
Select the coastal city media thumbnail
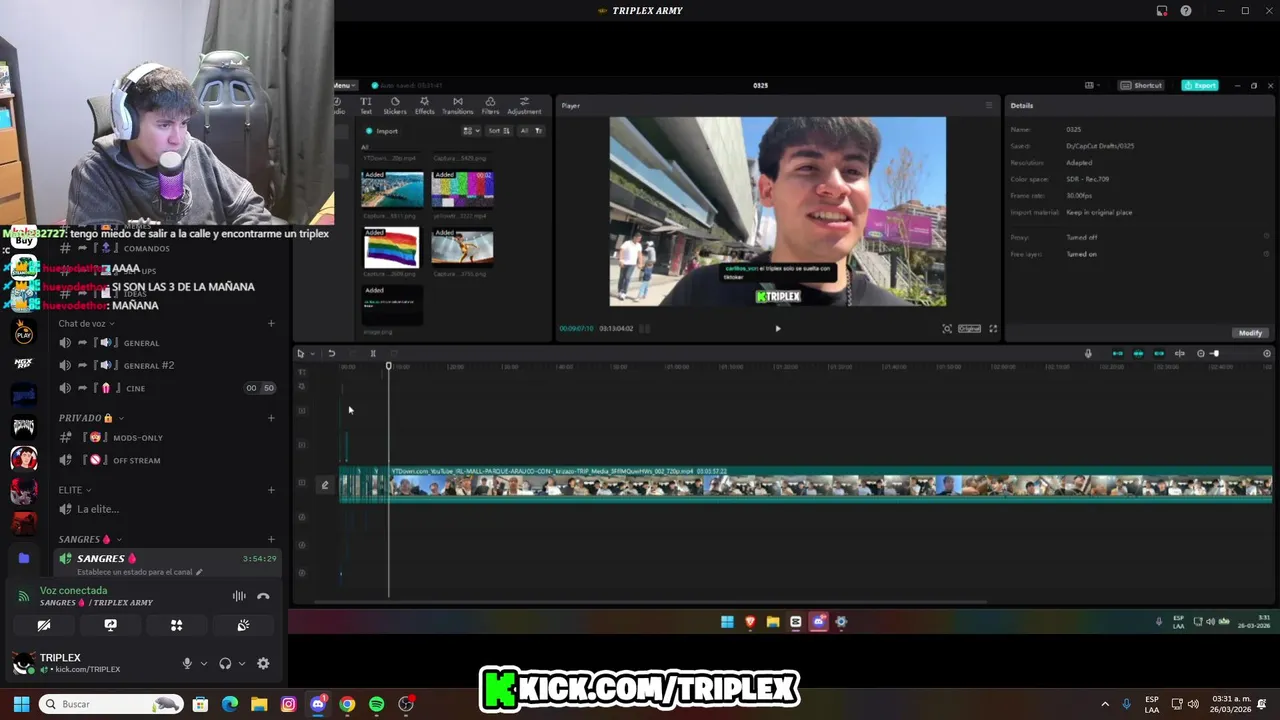(392, 189)
